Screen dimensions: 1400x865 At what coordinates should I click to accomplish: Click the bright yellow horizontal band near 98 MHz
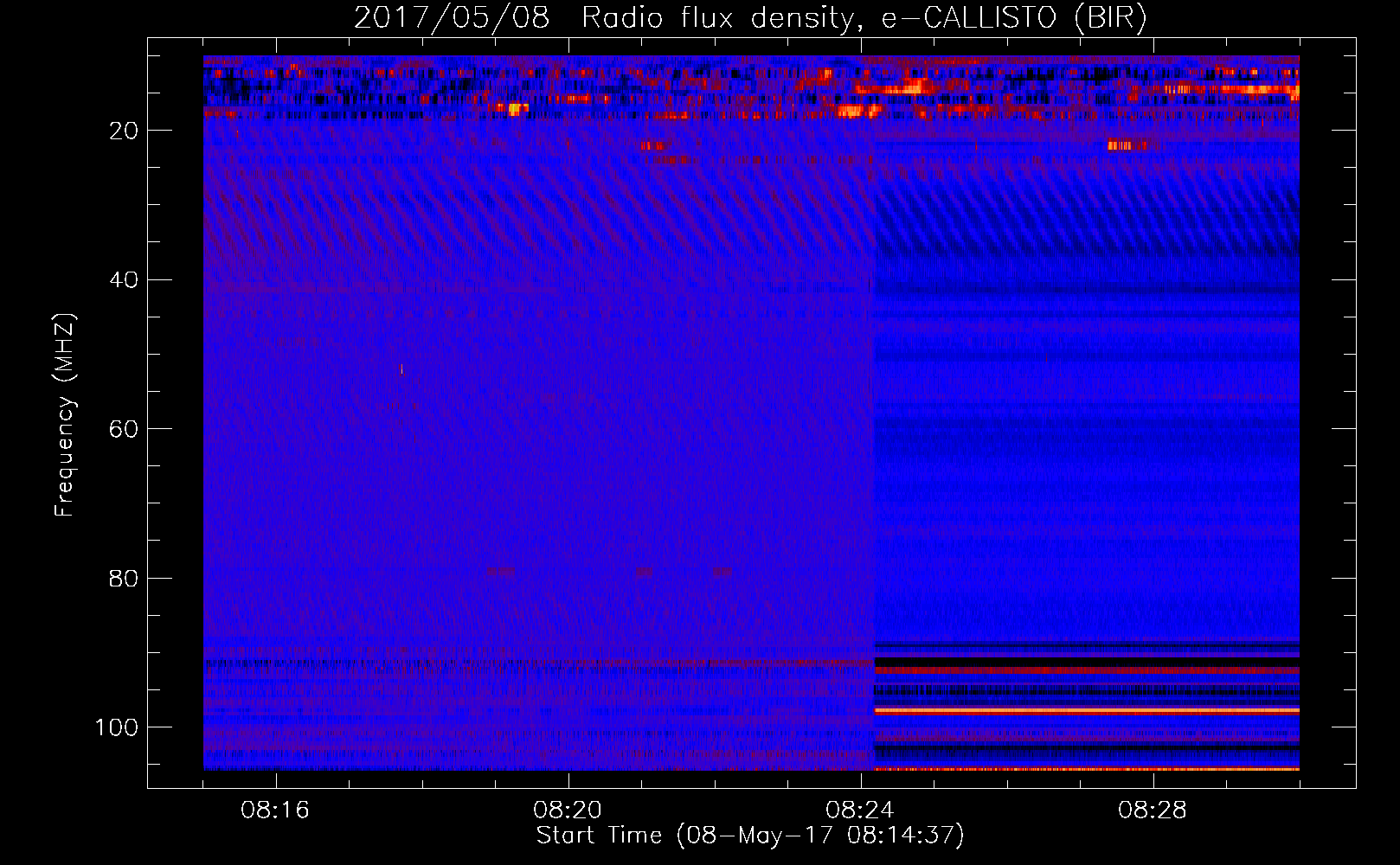1087,710
